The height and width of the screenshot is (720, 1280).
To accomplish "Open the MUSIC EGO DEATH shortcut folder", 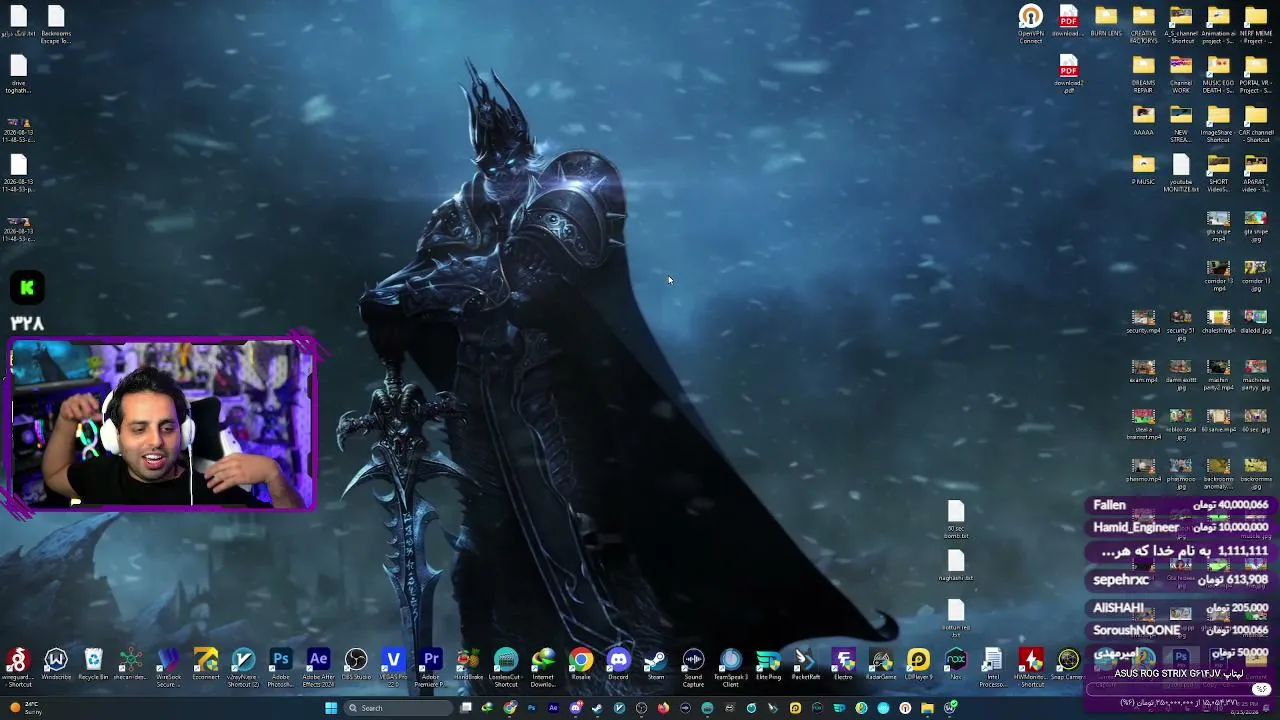I will (1218, 74).
